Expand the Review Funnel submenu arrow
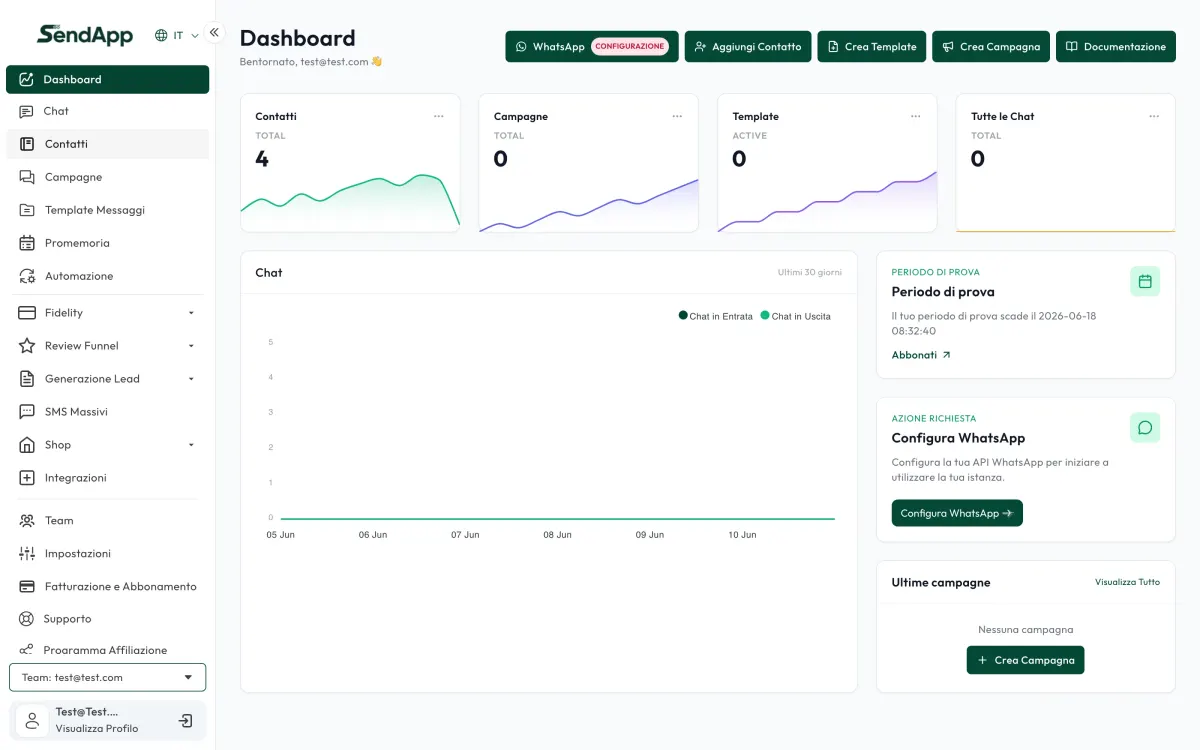Image resolution: width=1200 pixels, height=750 pixels. point(191,346)
